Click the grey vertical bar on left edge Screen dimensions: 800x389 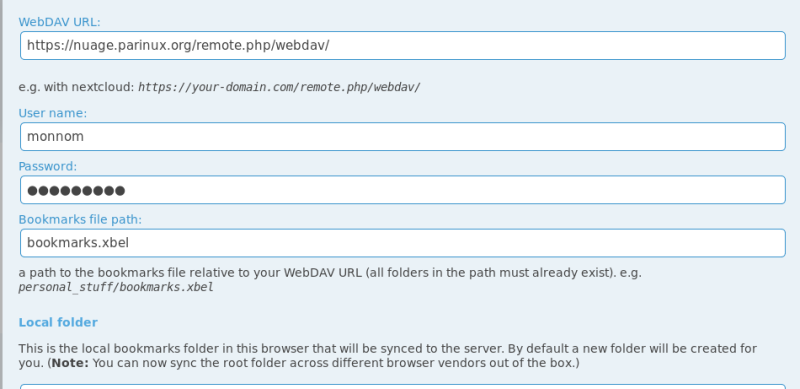click(2, 194)
